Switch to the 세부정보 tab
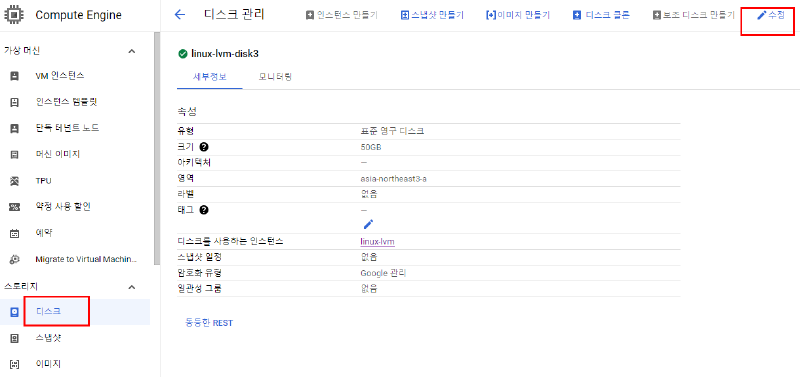 (210, 77)
